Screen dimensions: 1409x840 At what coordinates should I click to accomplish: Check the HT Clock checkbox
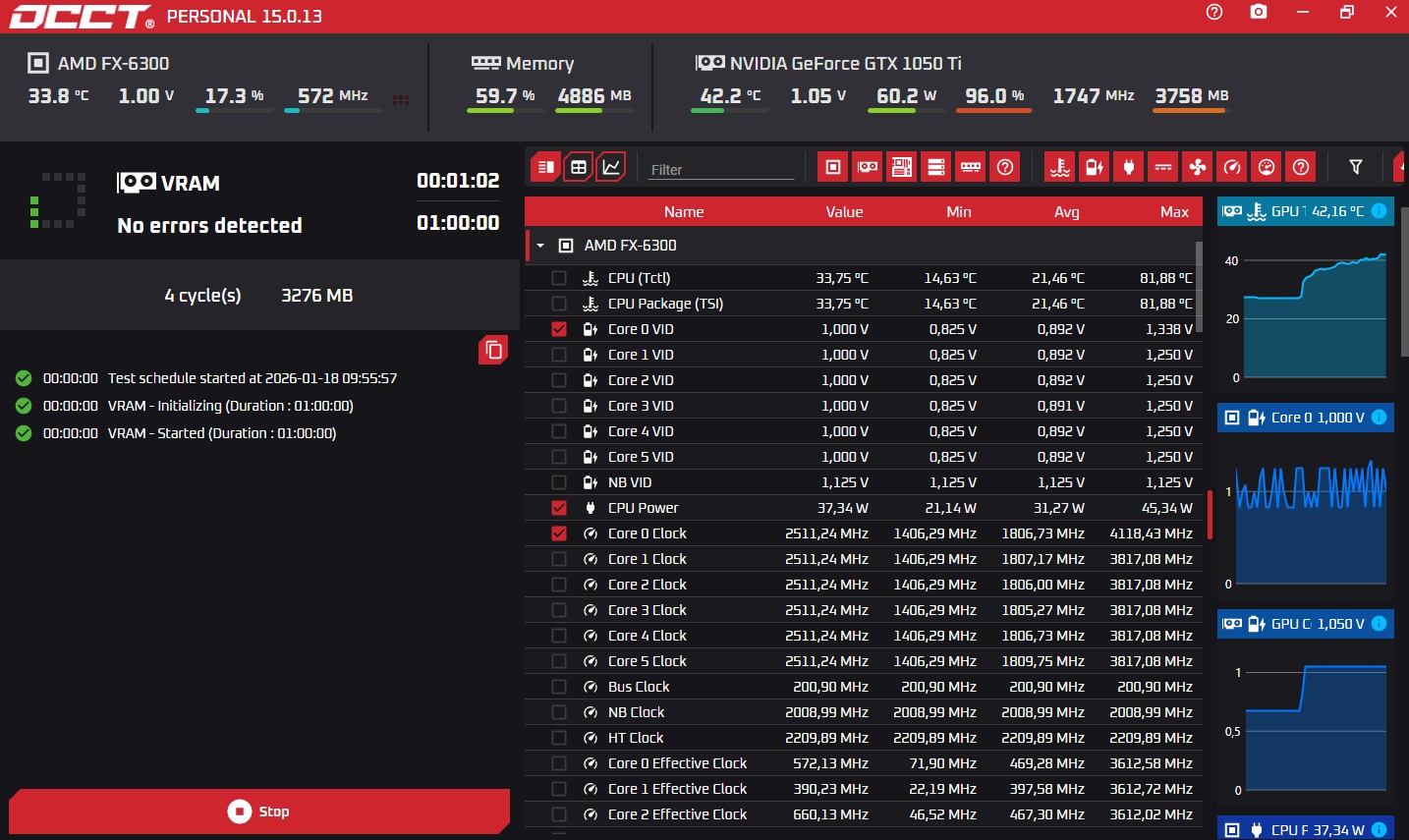[559, 738]
